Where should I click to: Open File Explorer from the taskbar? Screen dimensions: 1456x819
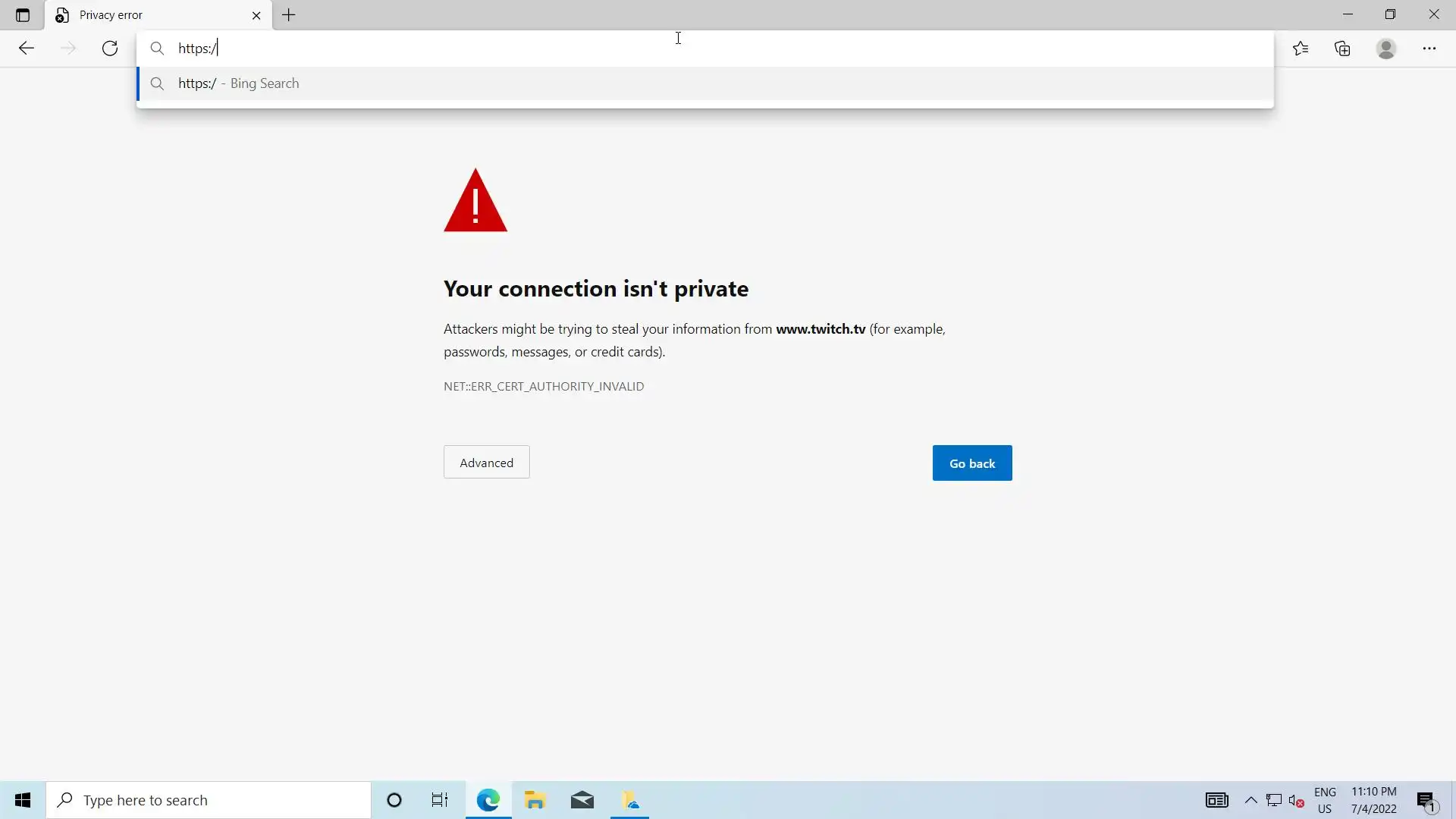(535, 800)
